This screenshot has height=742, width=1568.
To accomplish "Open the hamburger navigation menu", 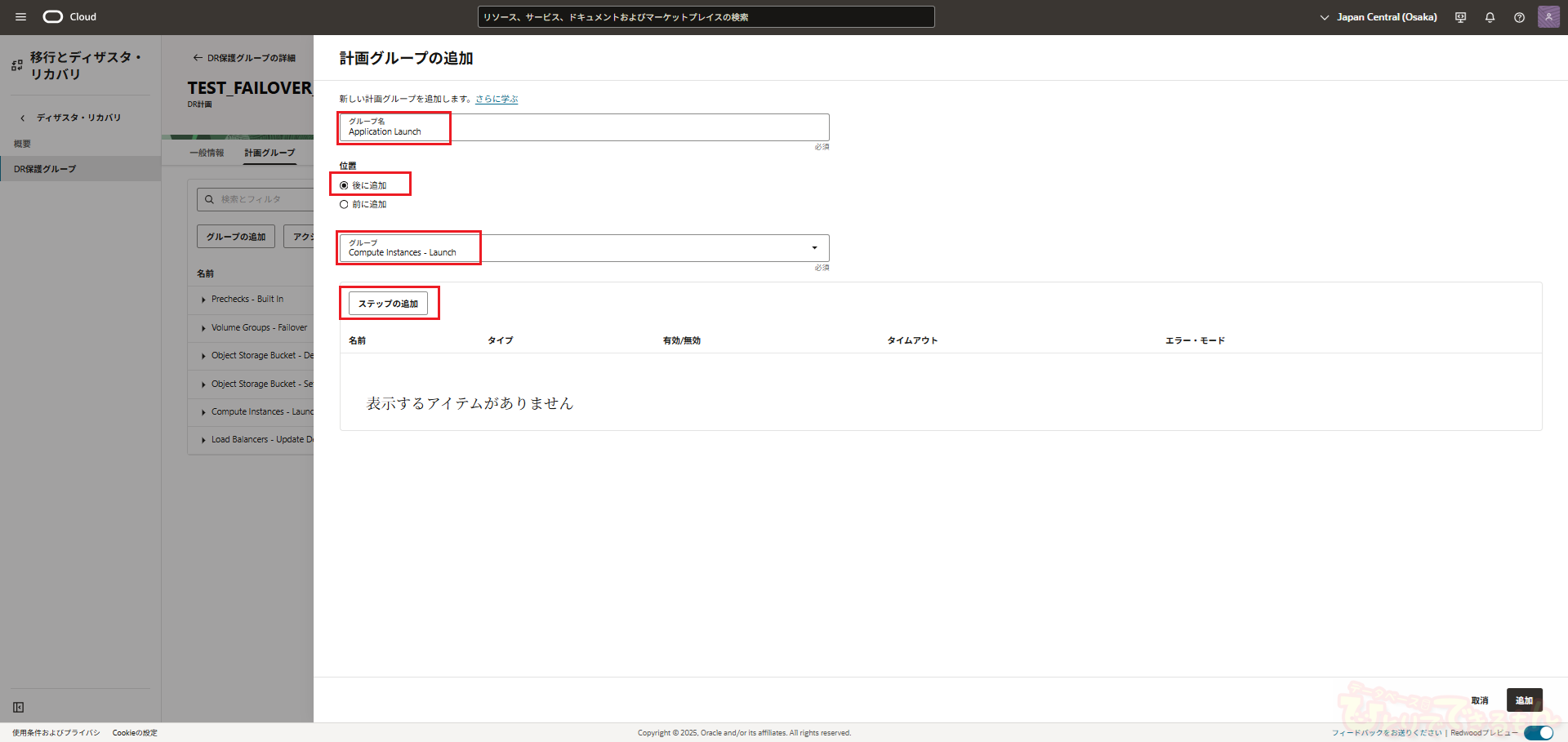I will point(20,17).
